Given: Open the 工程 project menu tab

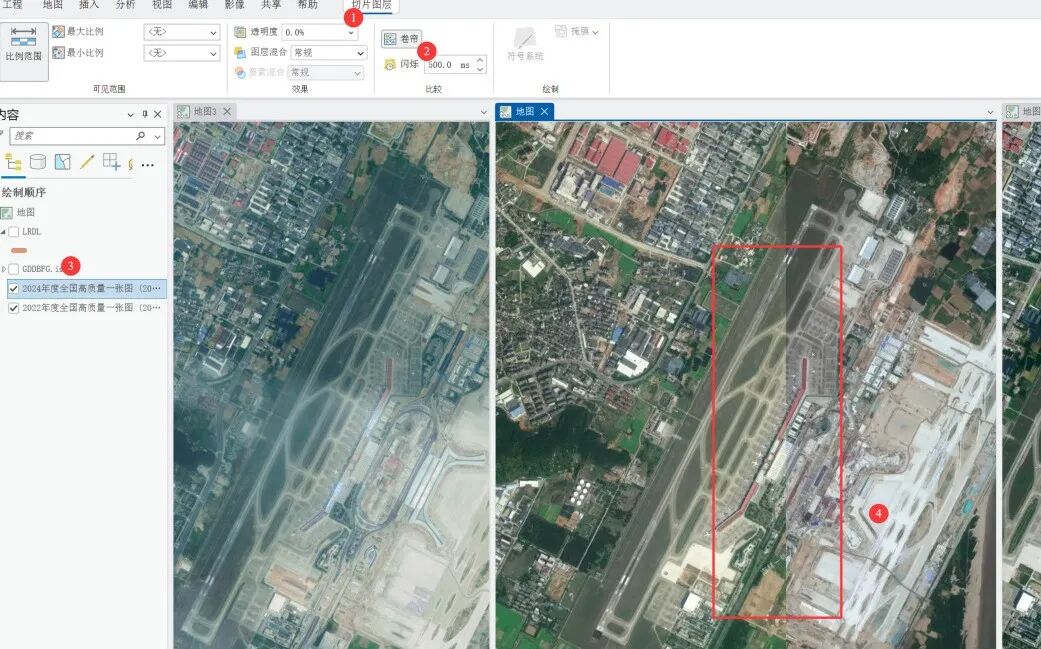Looking at the screenshot, I should 13,5.
